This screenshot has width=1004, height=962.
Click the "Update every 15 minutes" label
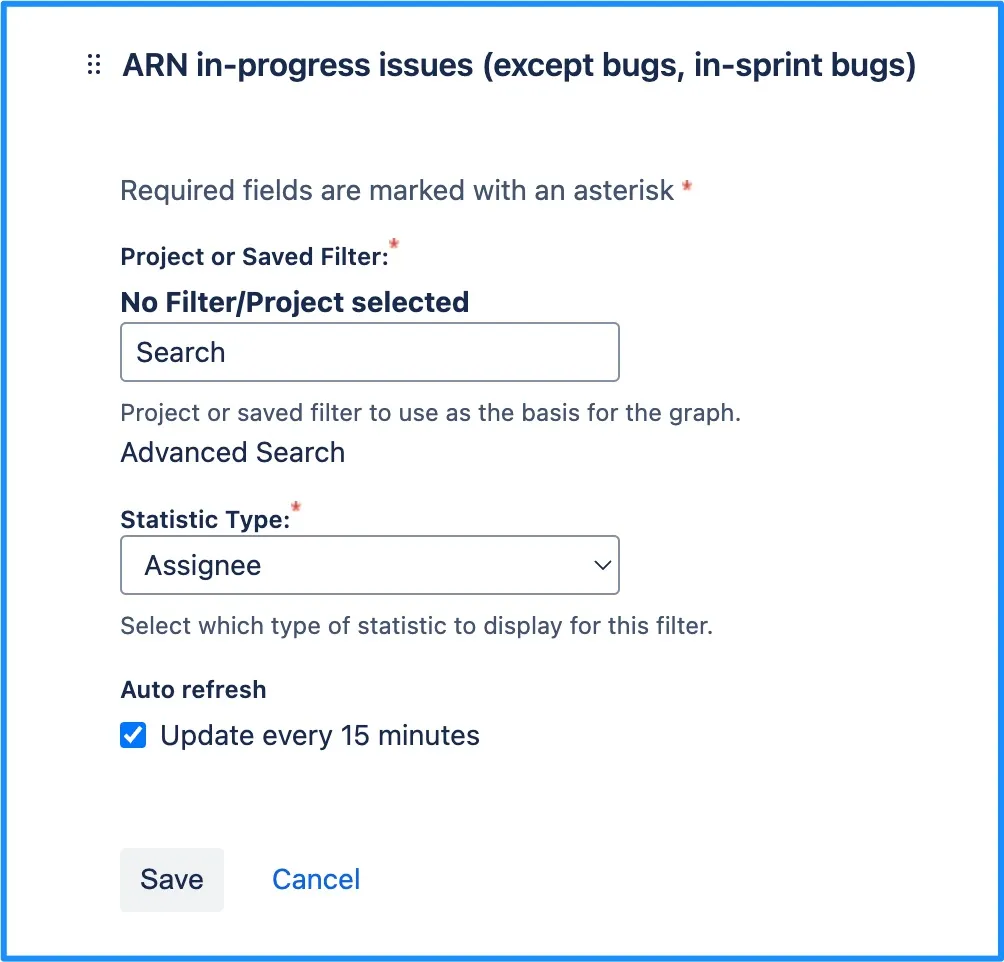320,736
